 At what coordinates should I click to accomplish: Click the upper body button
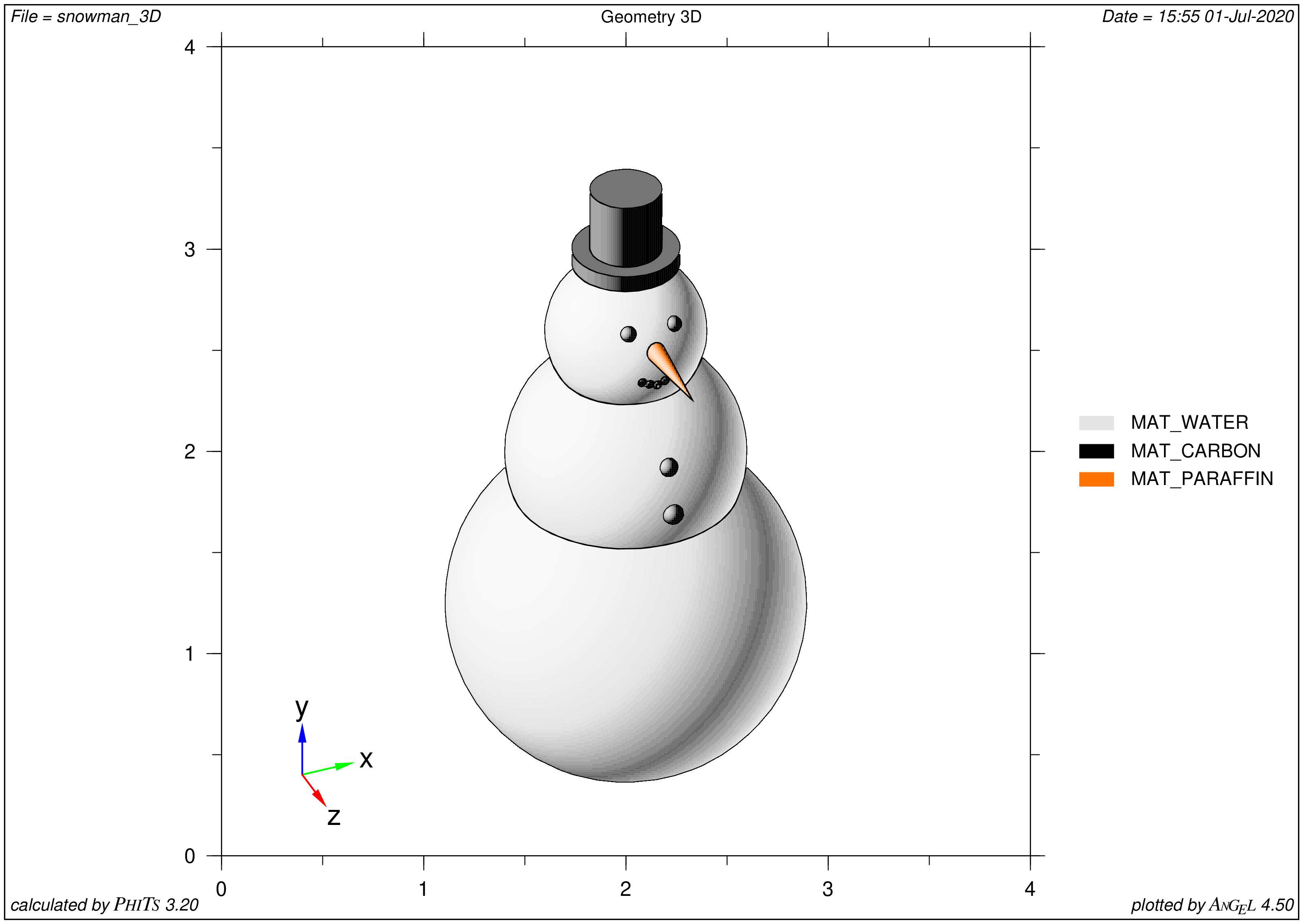point(669,468)
